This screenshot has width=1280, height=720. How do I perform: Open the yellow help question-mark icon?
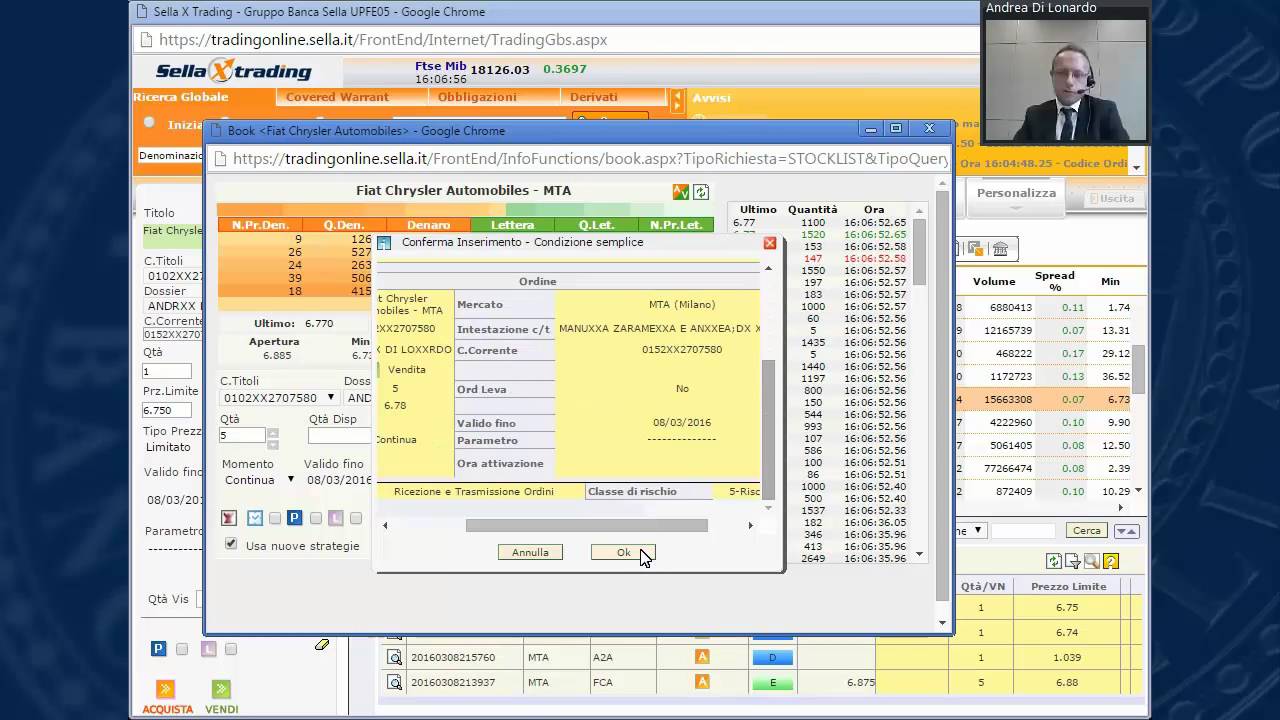[1110, 561]
